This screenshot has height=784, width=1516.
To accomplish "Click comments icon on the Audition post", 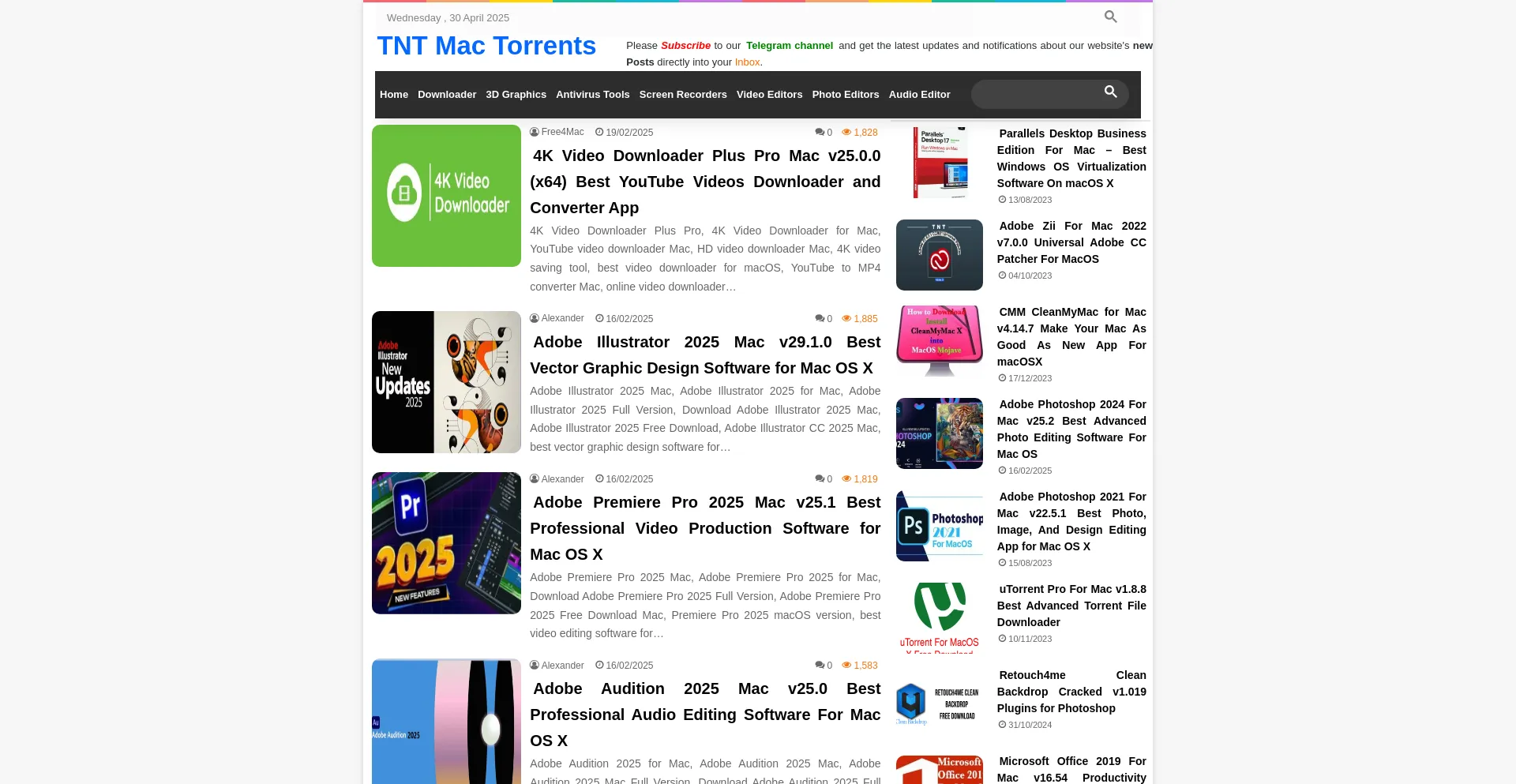I will [820, 665].
